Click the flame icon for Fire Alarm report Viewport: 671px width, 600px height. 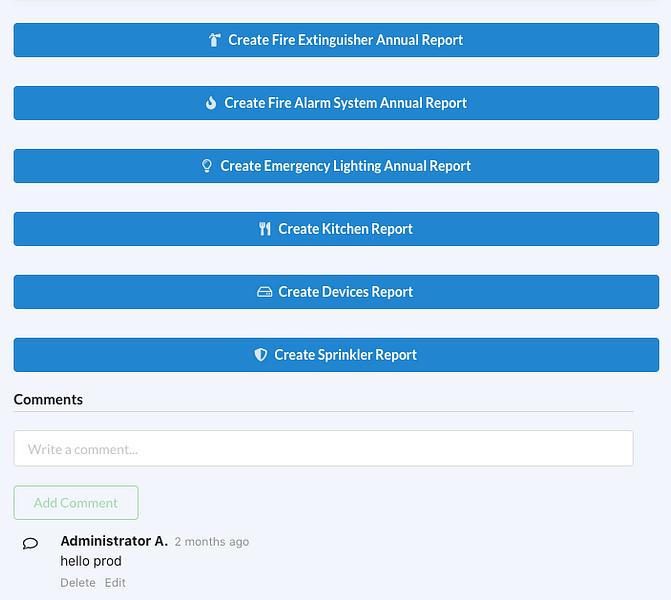211,103
